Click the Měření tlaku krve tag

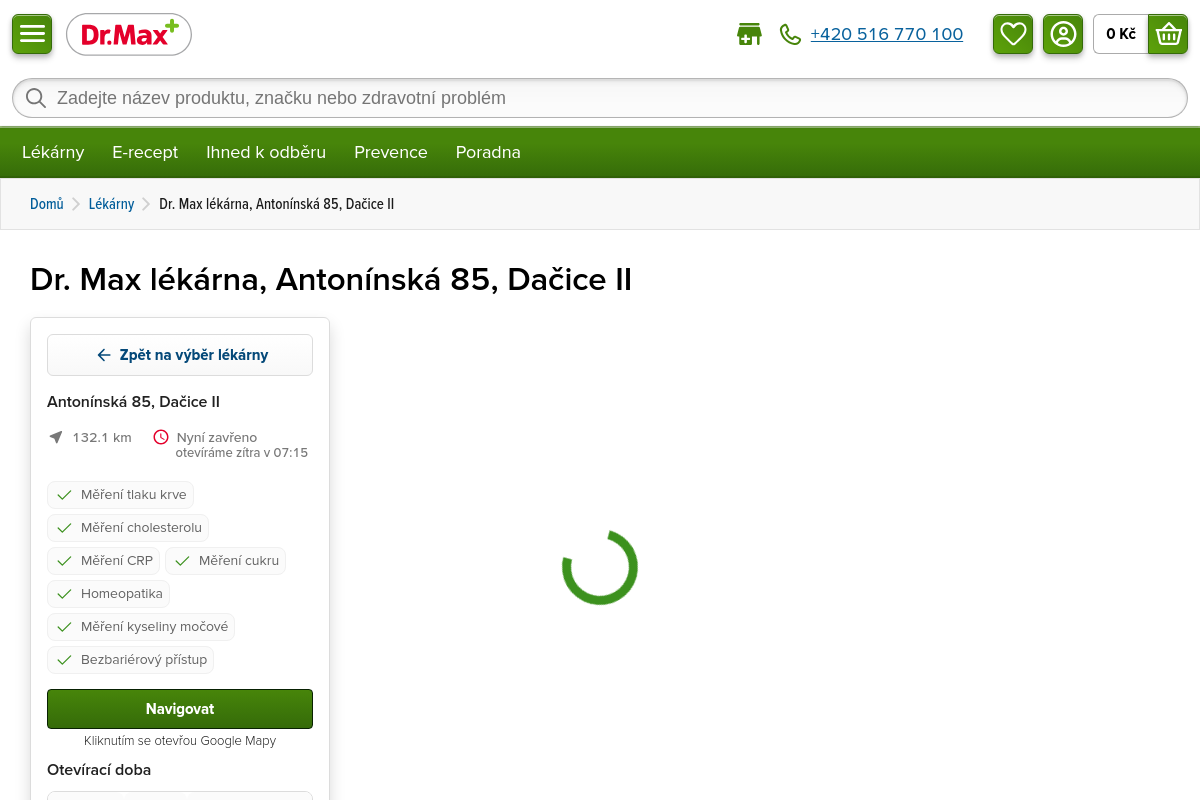(x=121, y=495)
